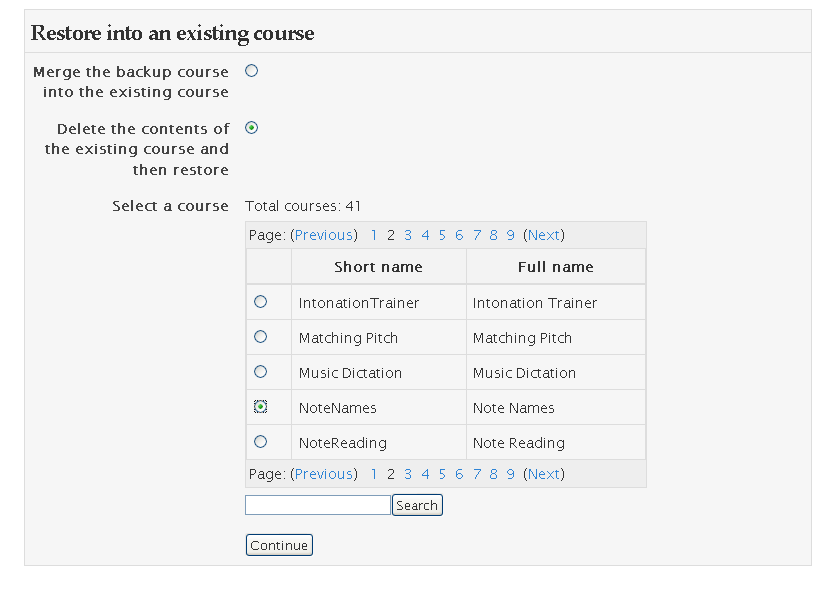
Task: Choose Music Dictation course radio button
Action: click(261, 371)
